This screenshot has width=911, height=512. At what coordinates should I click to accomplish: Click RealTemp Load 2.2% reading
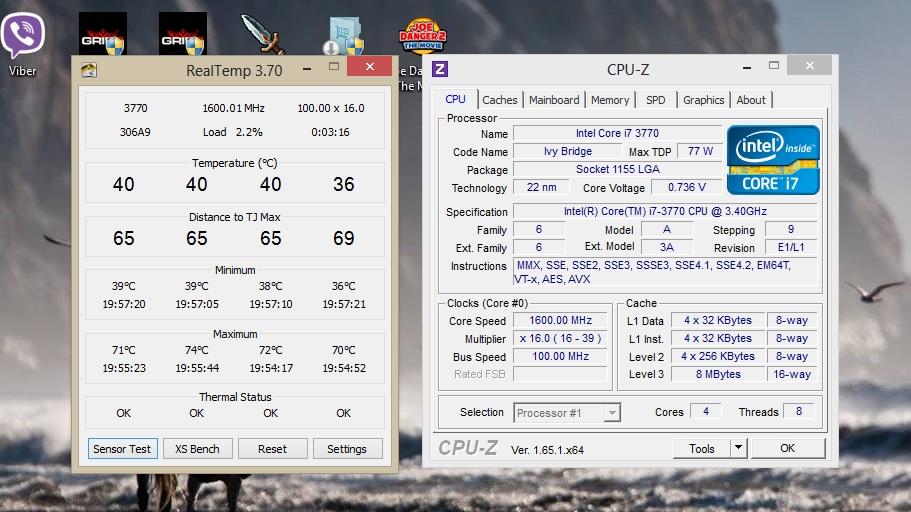click(232, 132)
